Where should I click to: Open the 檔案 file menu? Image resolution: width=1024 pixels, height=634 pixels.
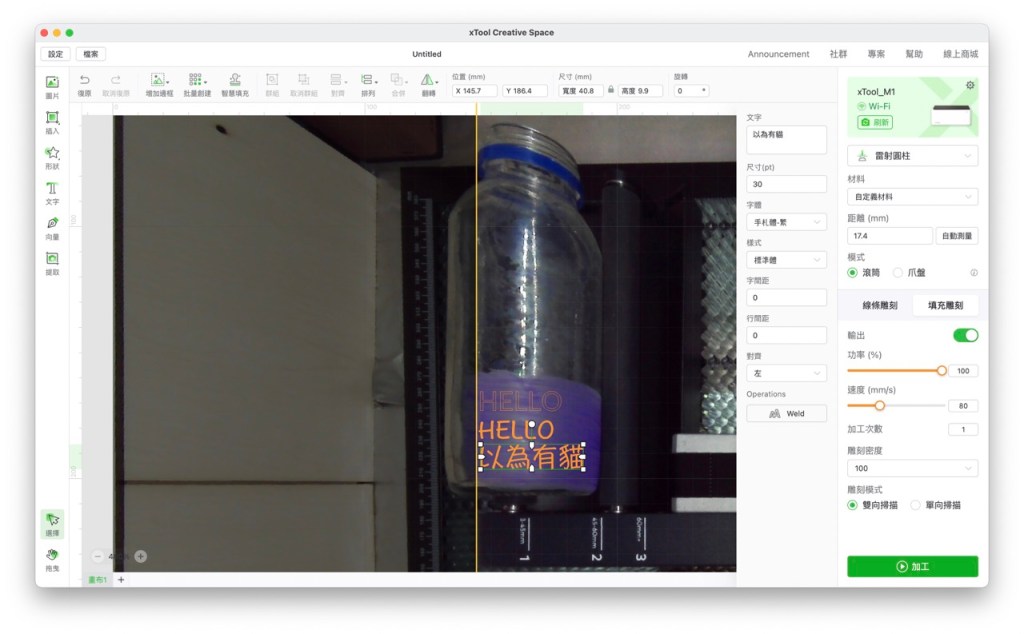coord(90,54)
